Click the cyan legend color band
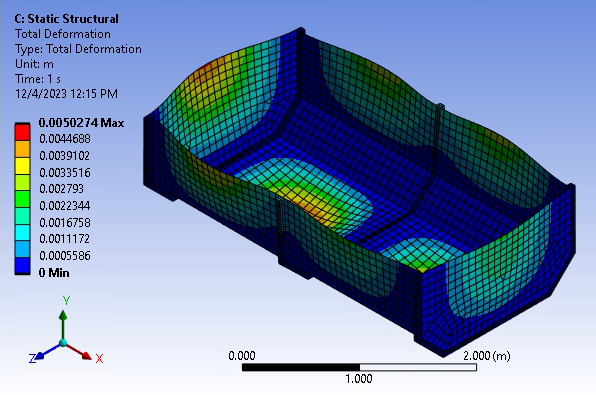The image size is (596, 395). [22, 232]
